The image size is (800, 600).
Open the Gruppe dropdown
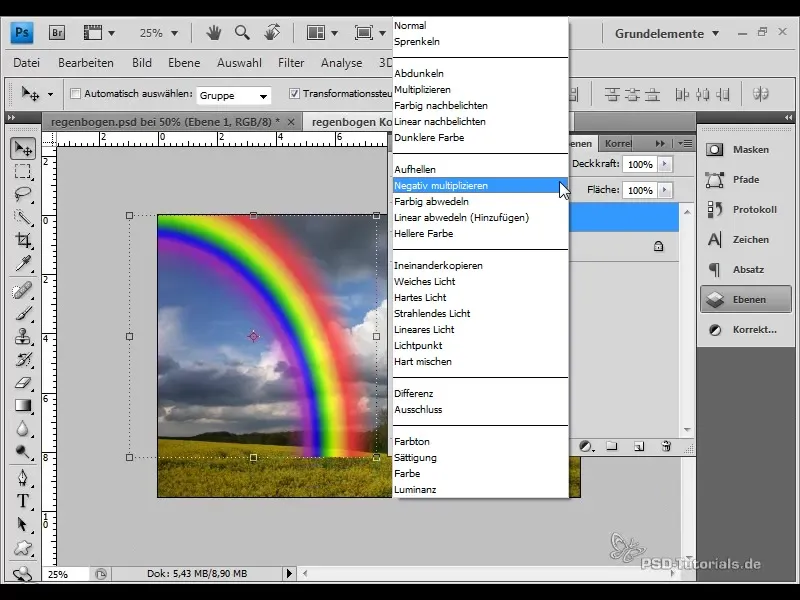233,95
